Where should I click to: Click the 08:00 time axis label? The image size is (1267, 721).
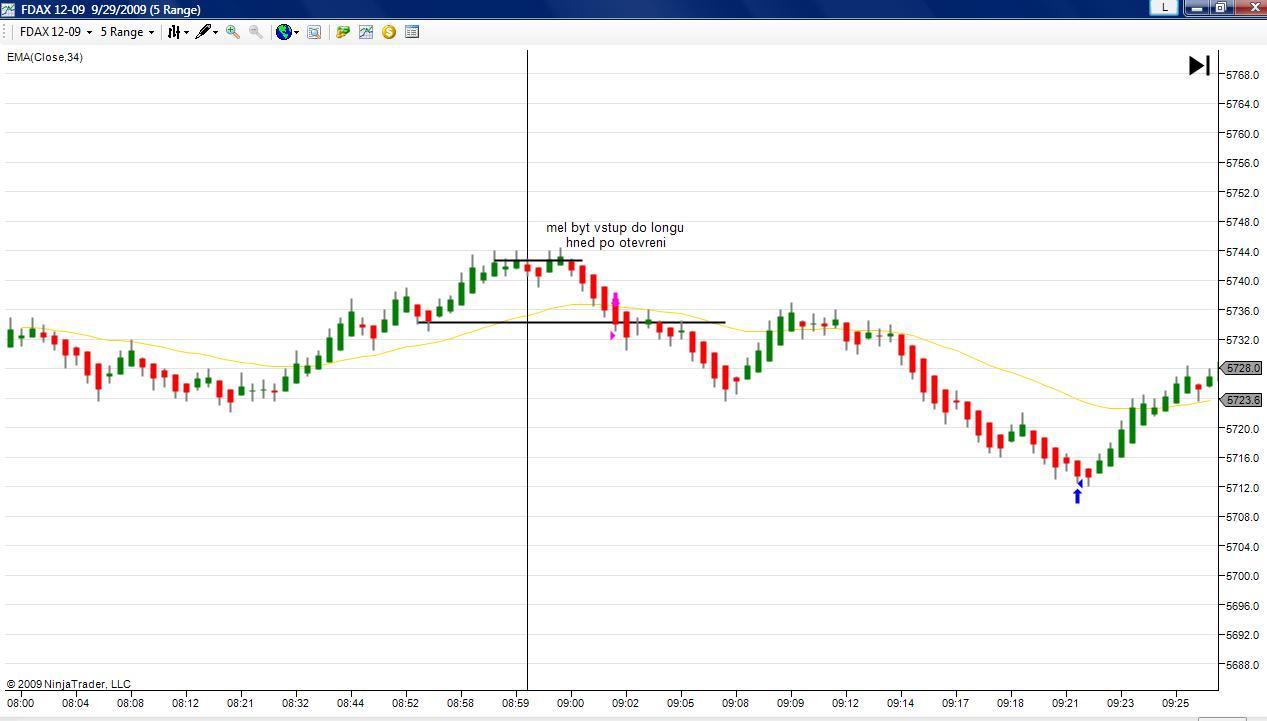pos(21,703)
